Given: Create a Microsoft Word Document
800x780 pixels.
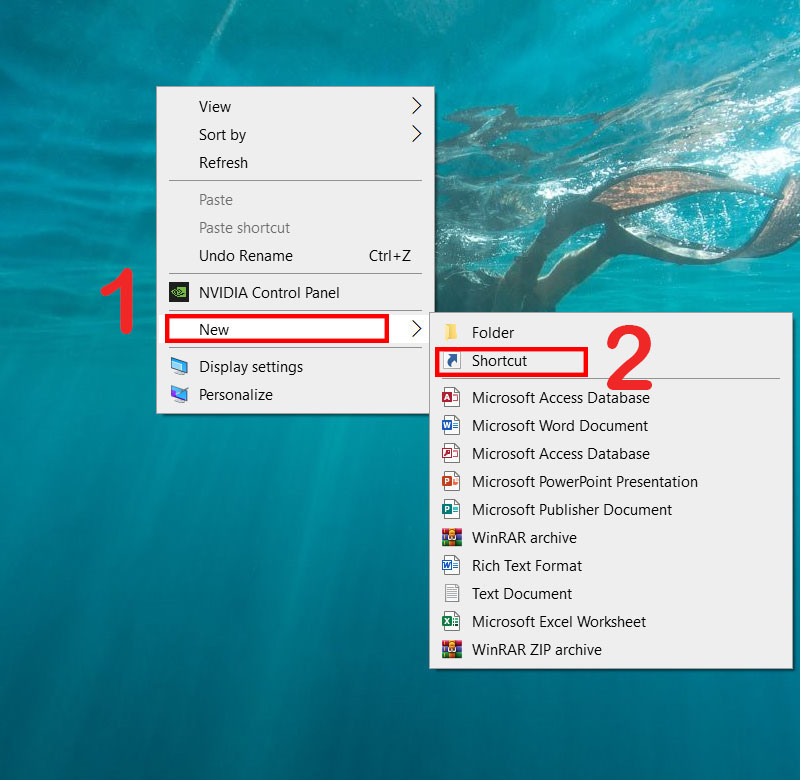Looking at the screenshot, I should (610, 425).
